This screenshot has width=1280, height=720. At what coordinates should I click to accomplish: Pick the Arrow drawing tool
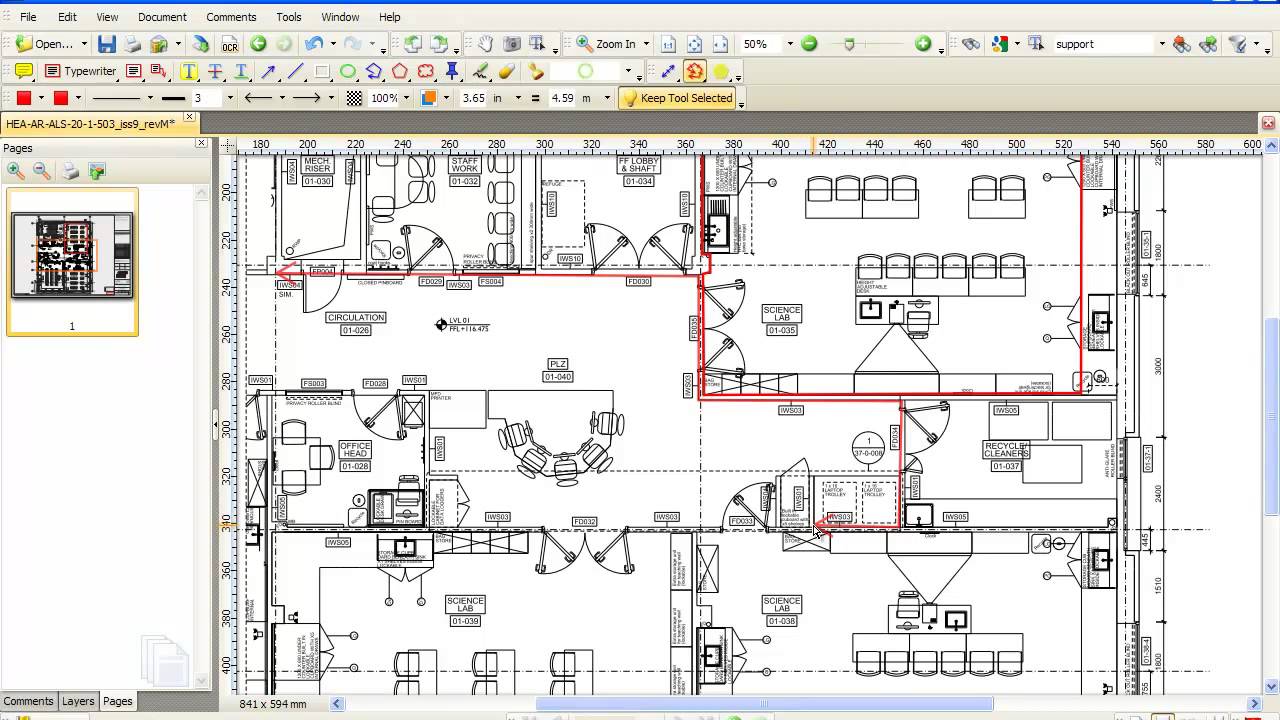tap(268, 71)
